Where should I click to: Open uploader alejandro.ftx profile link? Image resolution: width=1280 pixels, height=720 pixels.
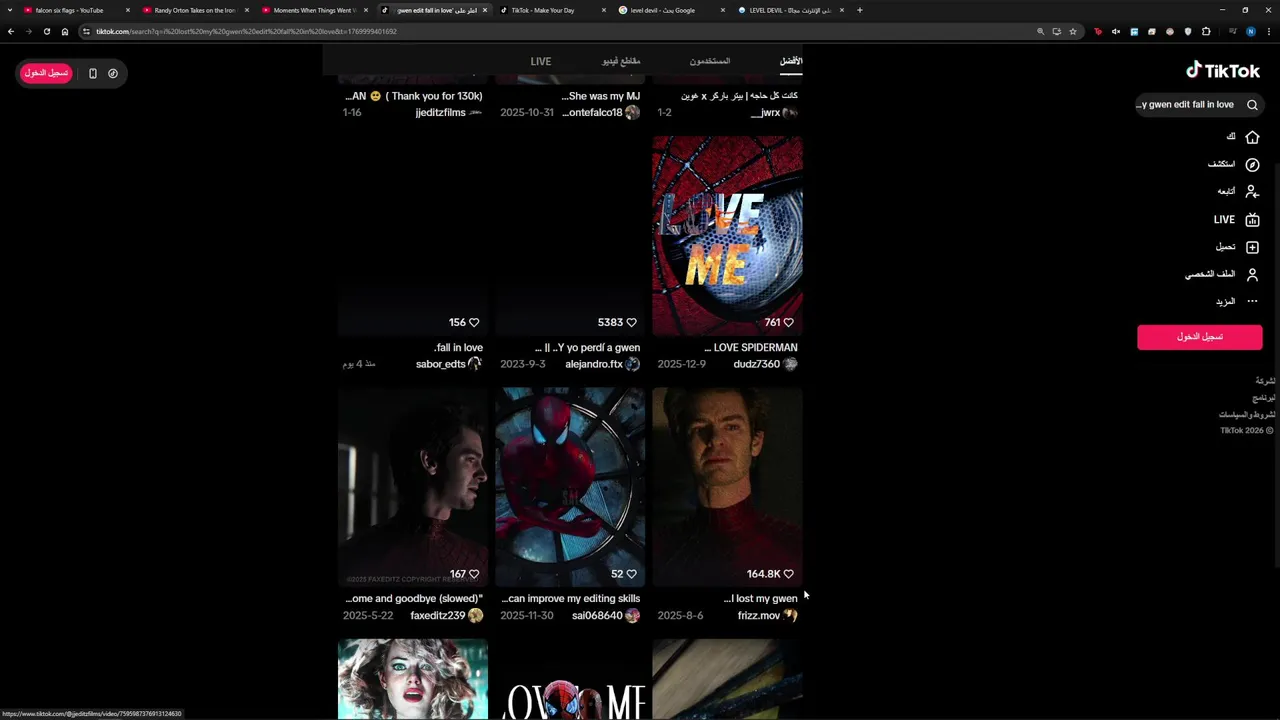pos(594,364)
